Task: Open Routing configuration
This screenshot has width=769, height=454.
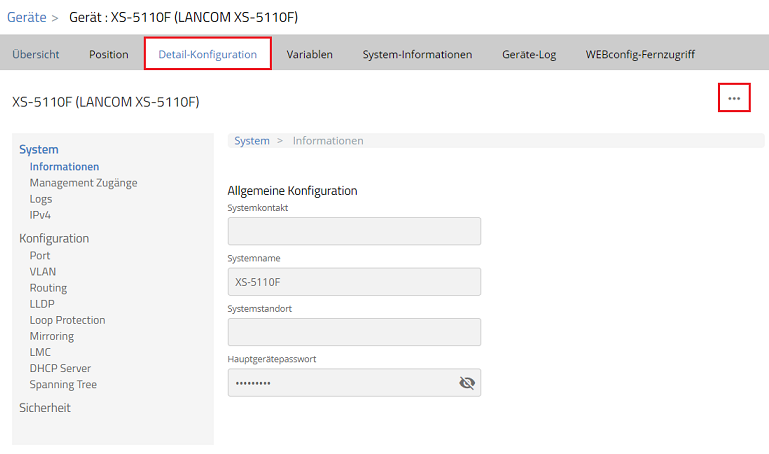Action: tap(48, 288)
